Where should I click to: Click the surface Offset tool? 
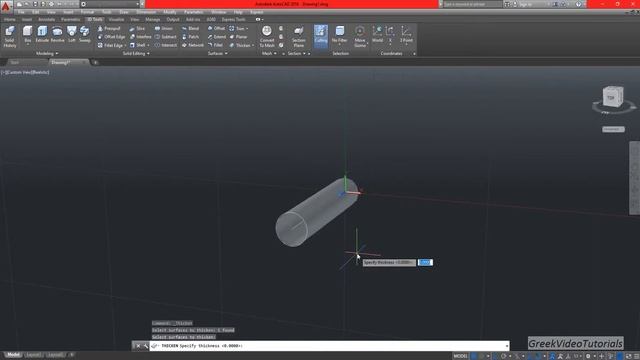(x=216, y=29)
